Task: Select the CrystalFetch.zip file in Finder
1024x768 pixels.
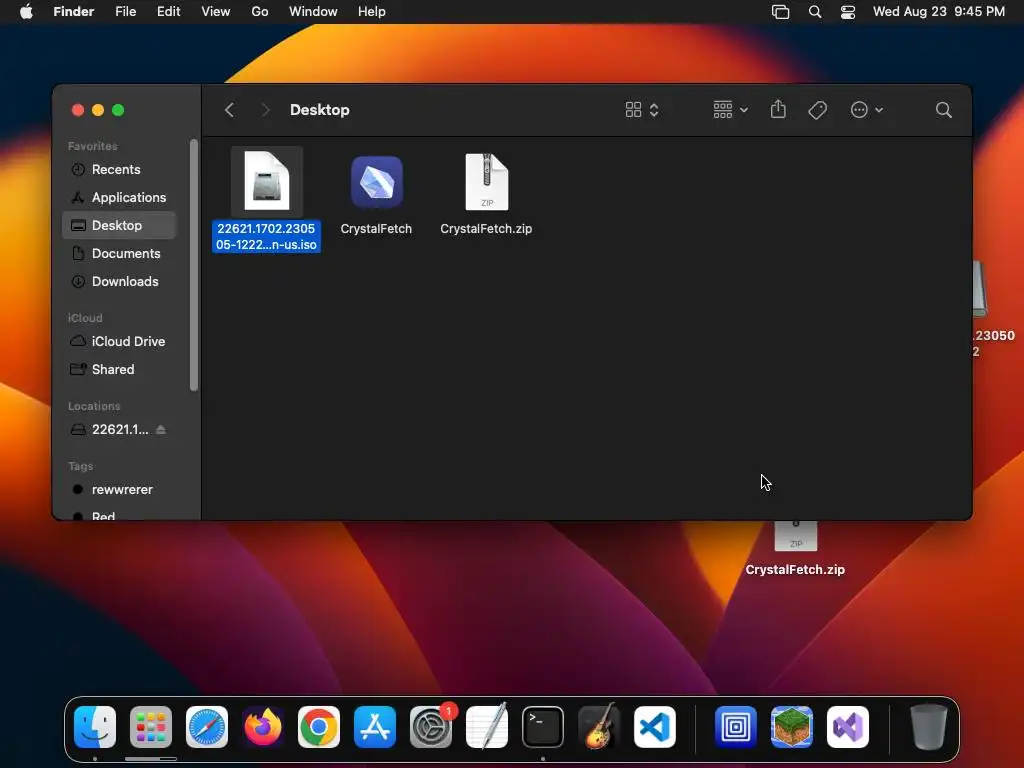Action: pyautogui.click(x=487, y=182)
